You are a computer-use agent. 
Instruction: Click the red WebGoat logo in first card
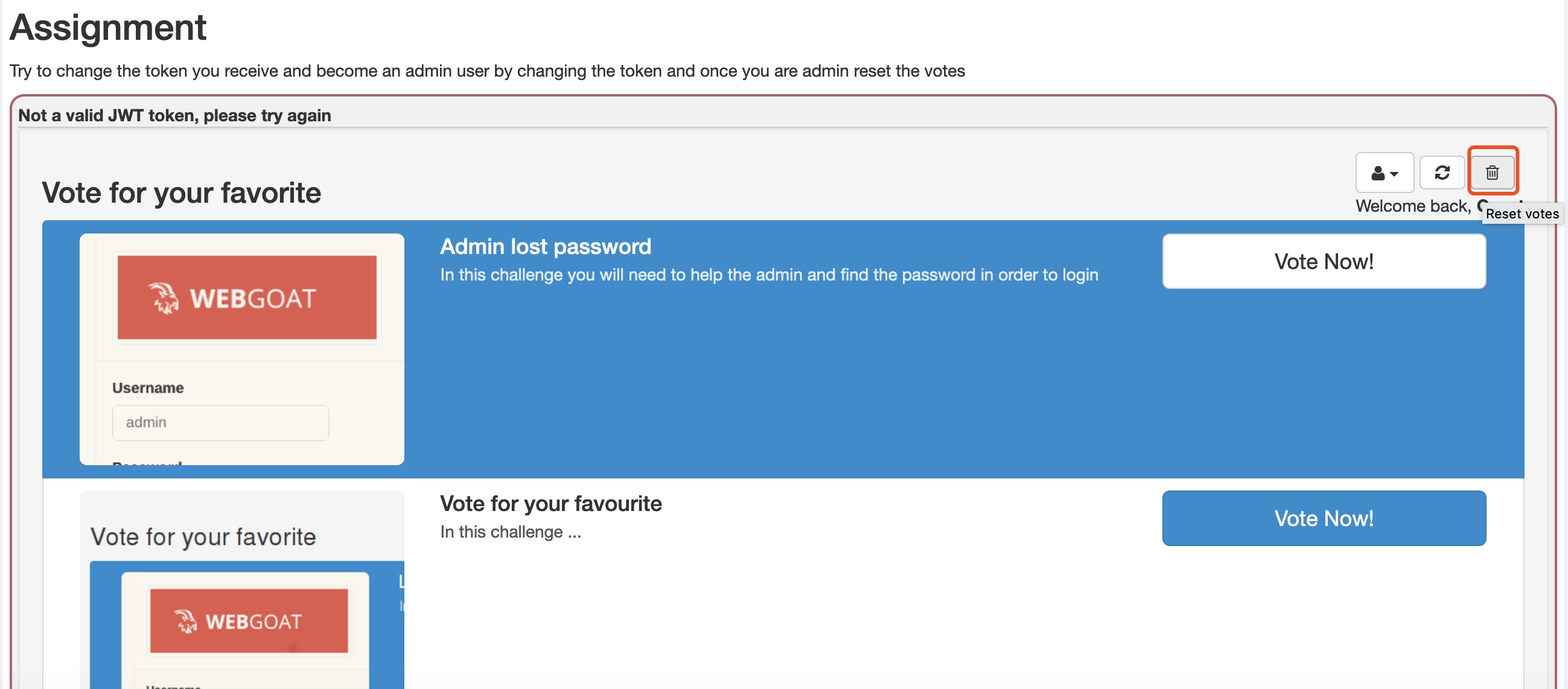(246, 297)
